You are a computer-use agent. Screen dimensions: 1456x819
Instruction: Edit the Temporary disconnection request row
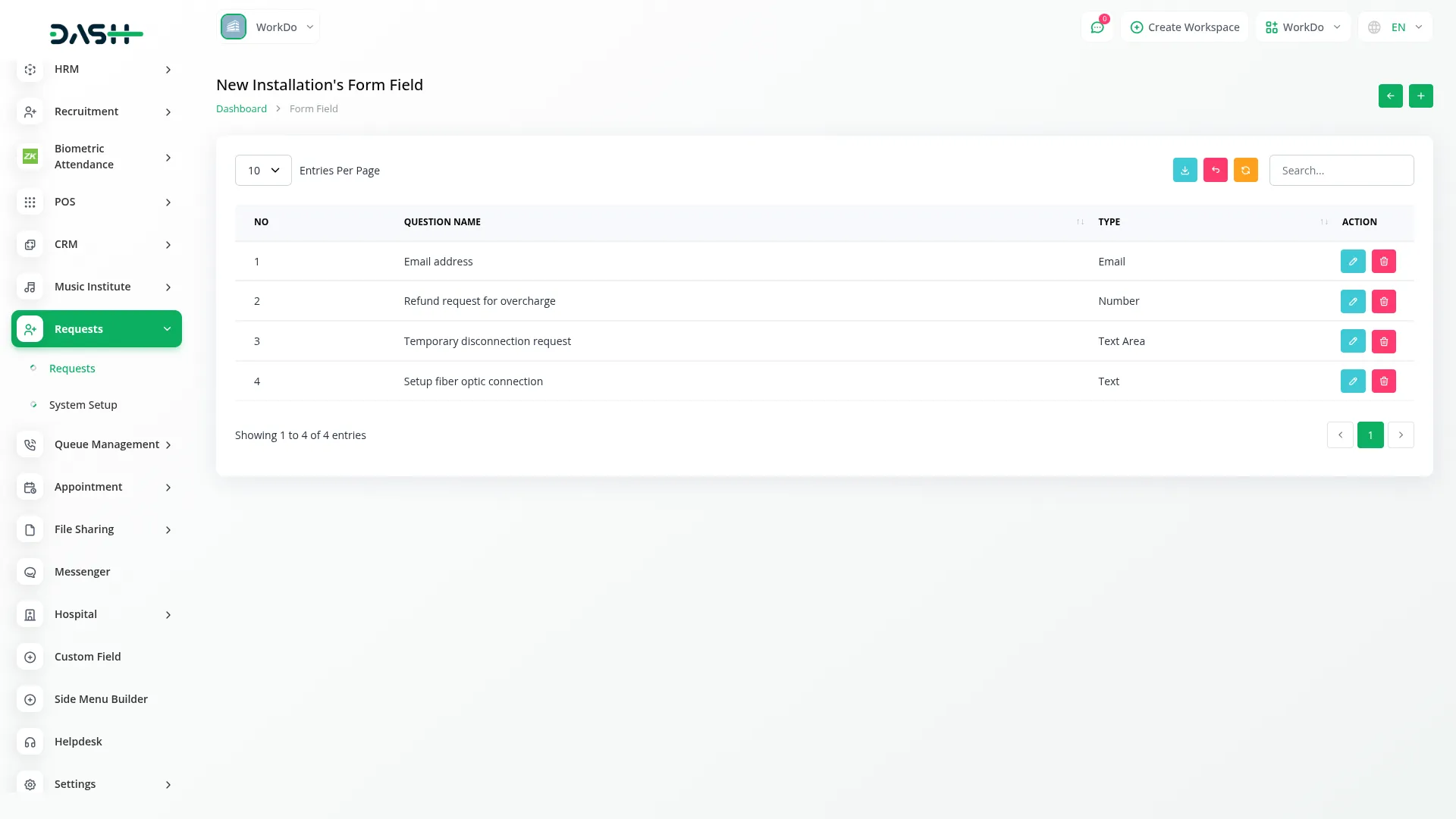point(1352,341)
